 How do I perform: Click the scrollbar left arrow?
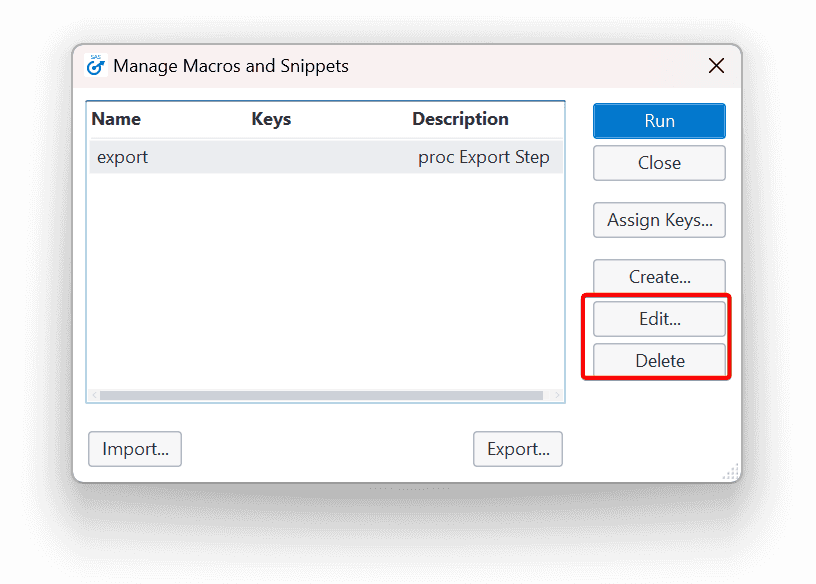pos(94,395)
